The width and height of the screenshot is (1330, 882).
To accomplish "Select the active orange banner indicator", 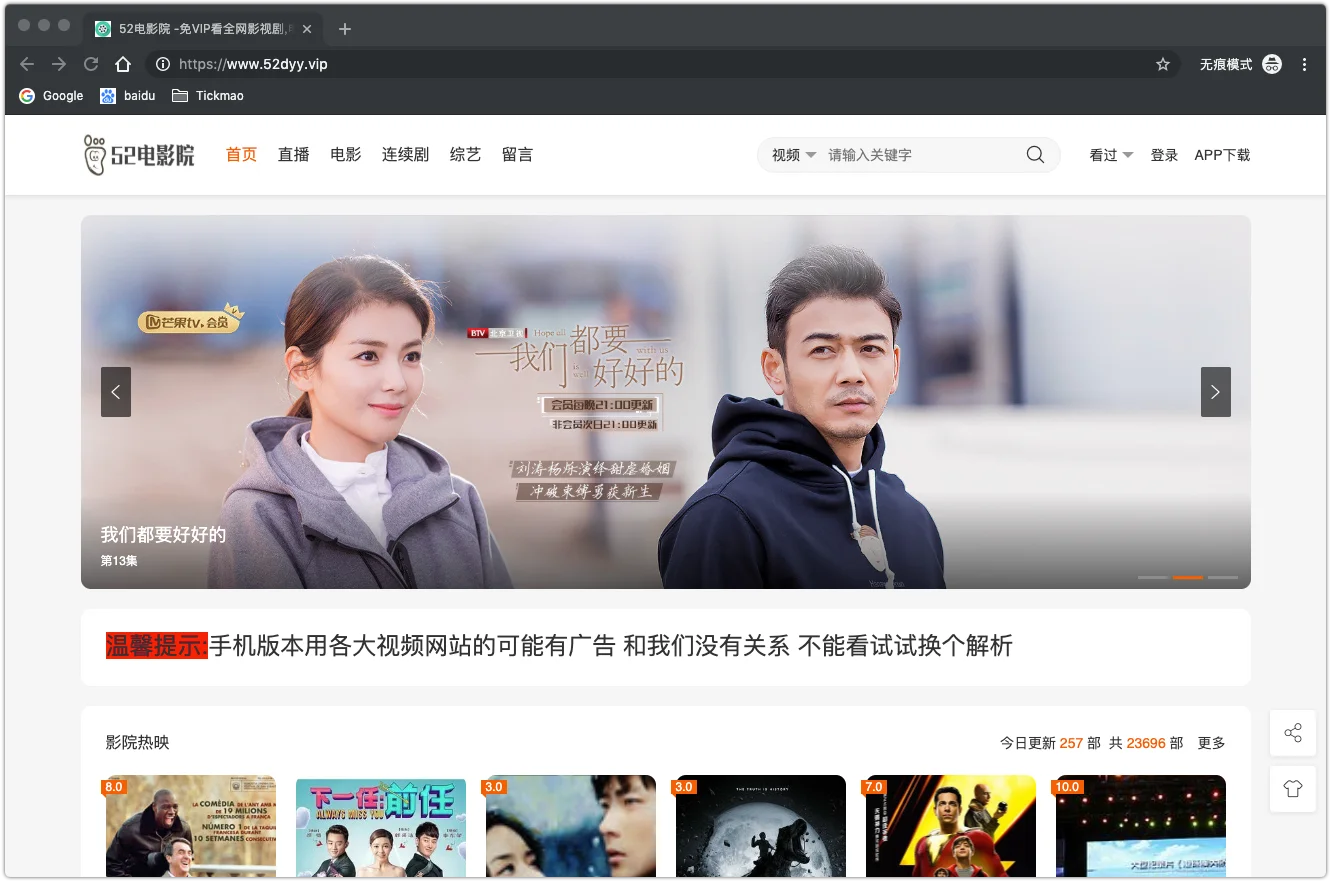I will click(1188, 578).
